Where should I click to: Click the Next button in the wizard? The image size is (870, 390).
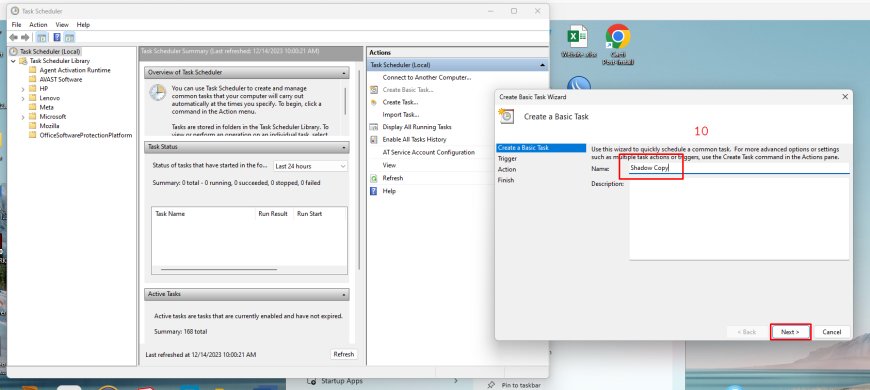791,332
